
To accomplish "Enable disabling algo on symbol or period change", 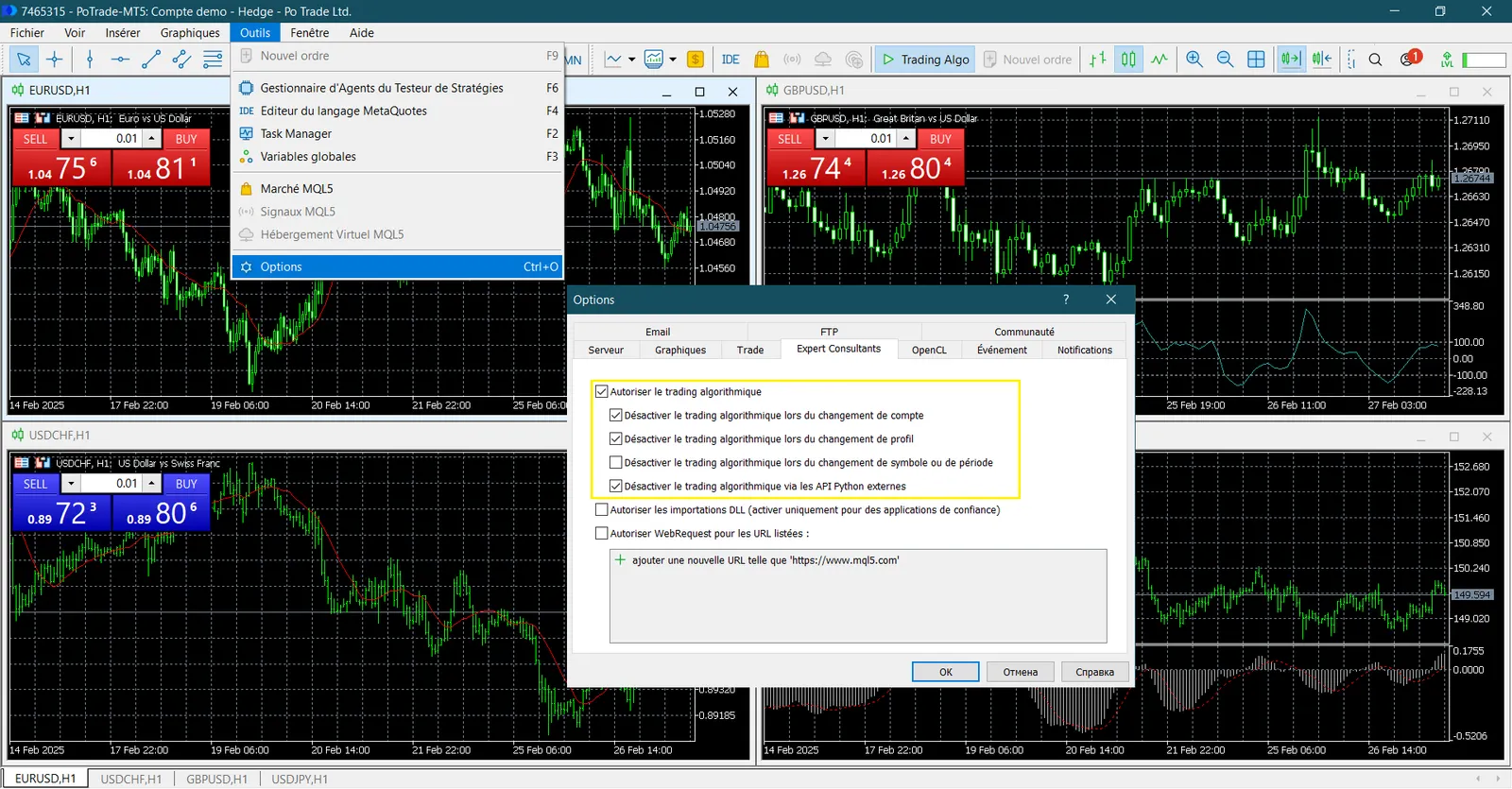I will [x=616, y=463].
